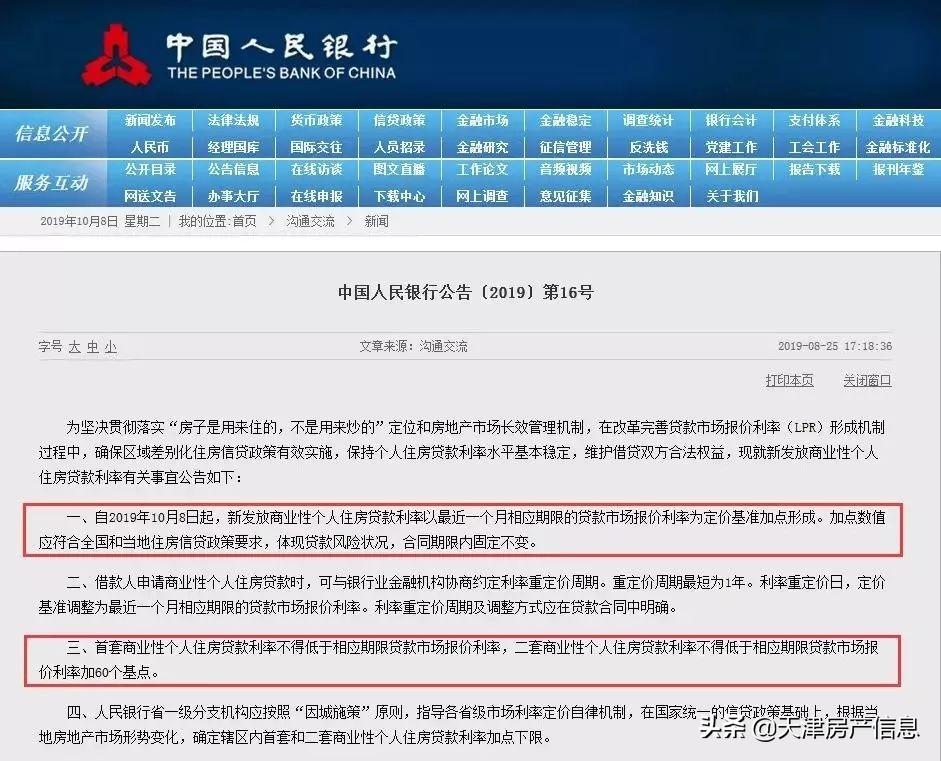Click the 信息公开 section header
Viewport: 941px width, 761px height.
(x=52, y=133)
